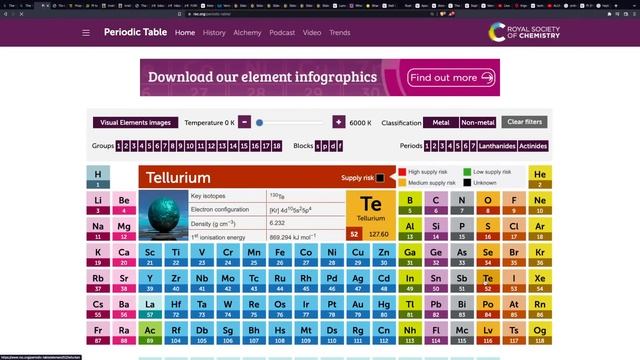Toggle the f block filter
The image size is (640, 360).
340,146
